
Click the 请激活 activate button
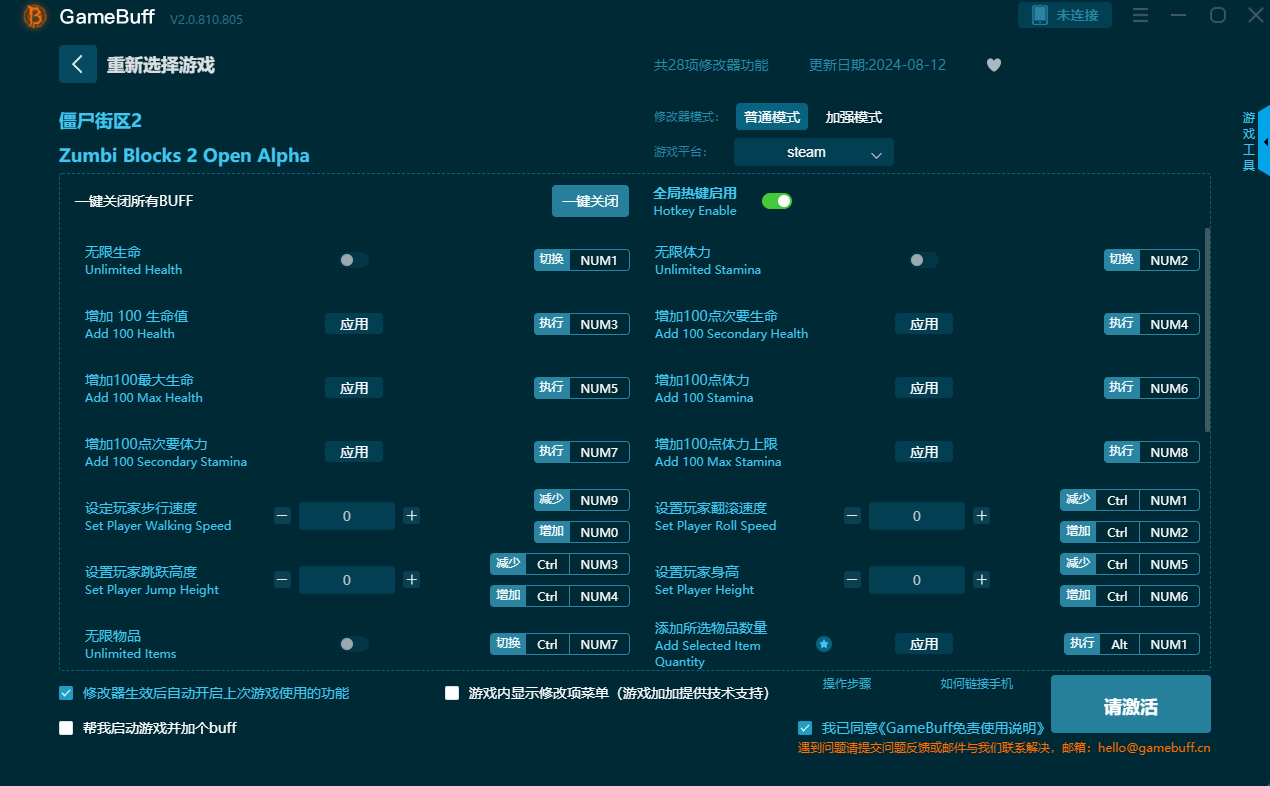point(1130,706)
